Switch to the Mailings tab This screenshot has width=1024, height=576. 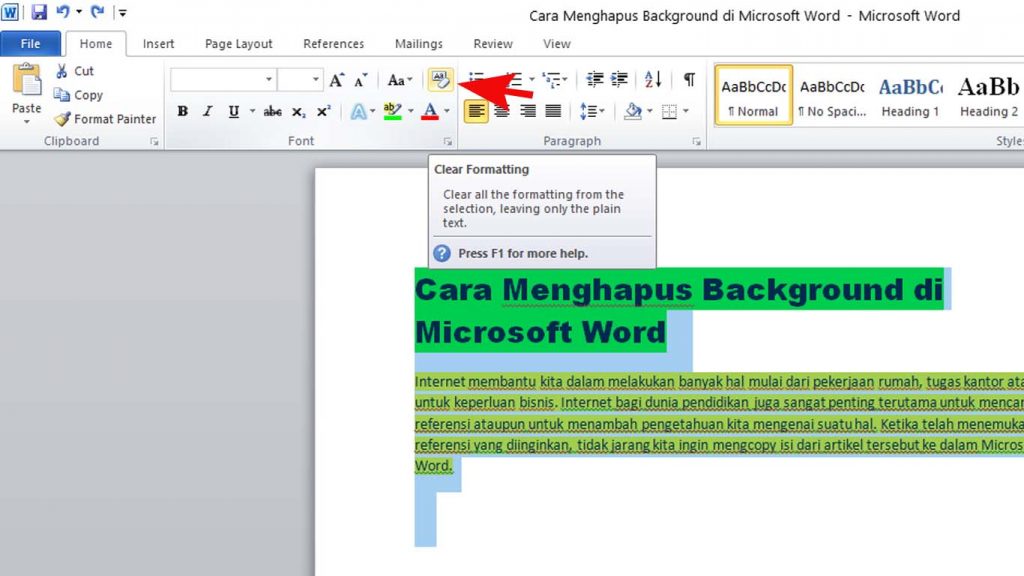(x=419, y=44)
